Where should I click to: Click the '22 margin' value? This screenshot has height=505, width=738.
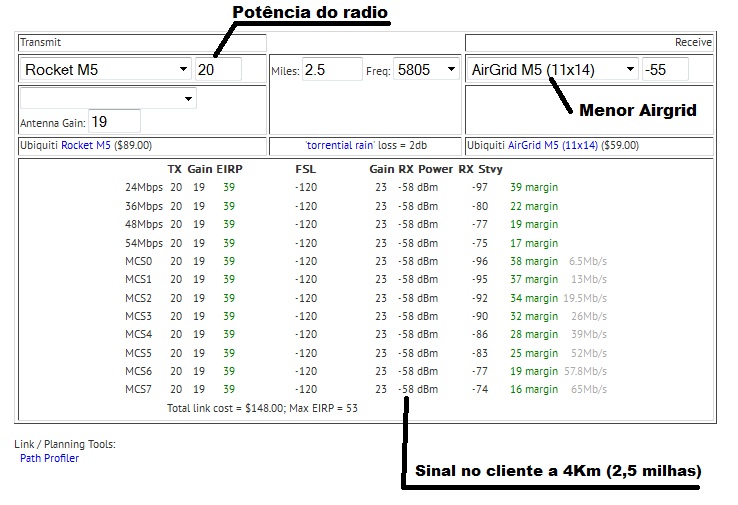[534, 206]
